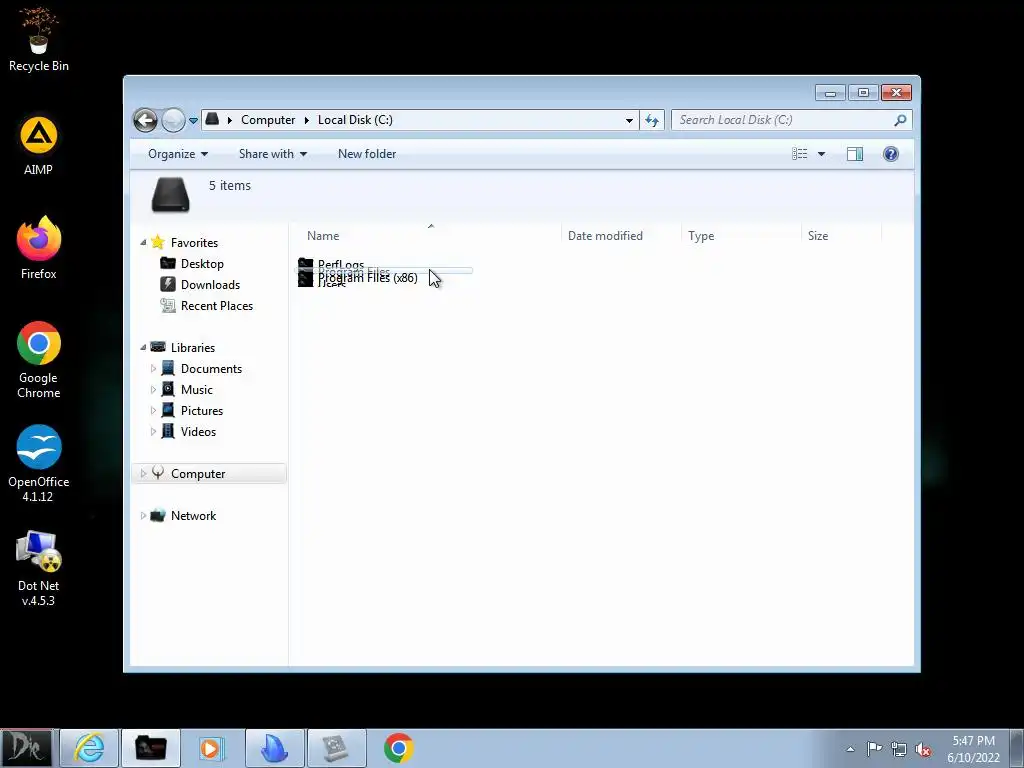Select the Google Chrome desktop shortcut
The width and height of the screenshot is (1024, 768).
point(39,360)
